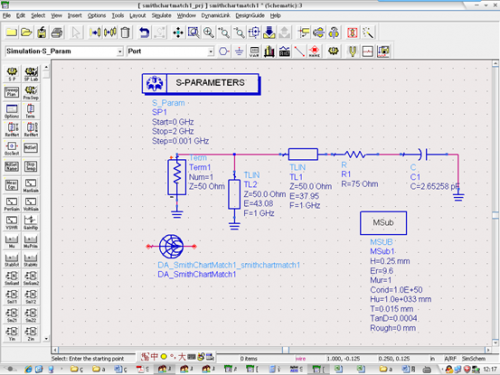Screen dimensions: 500x375
Task: Click the R=75 Ohm value text
Action: coord(360,184)
